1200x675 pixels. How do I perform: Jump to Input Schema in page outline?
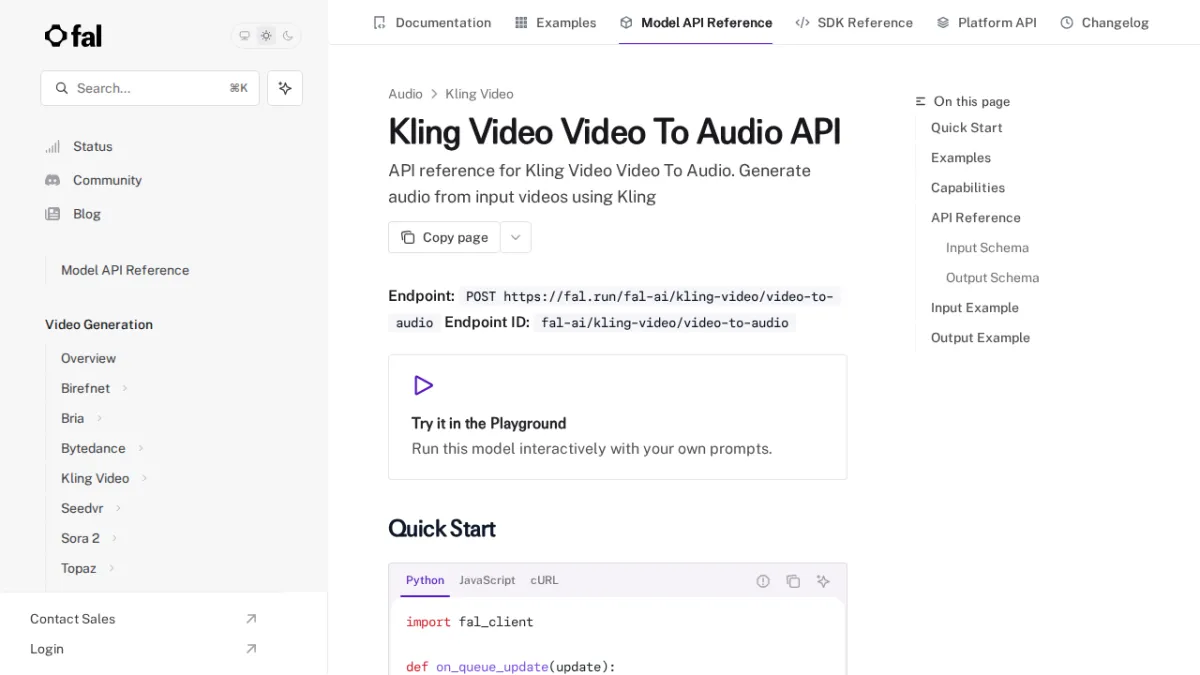click(987, 247)
